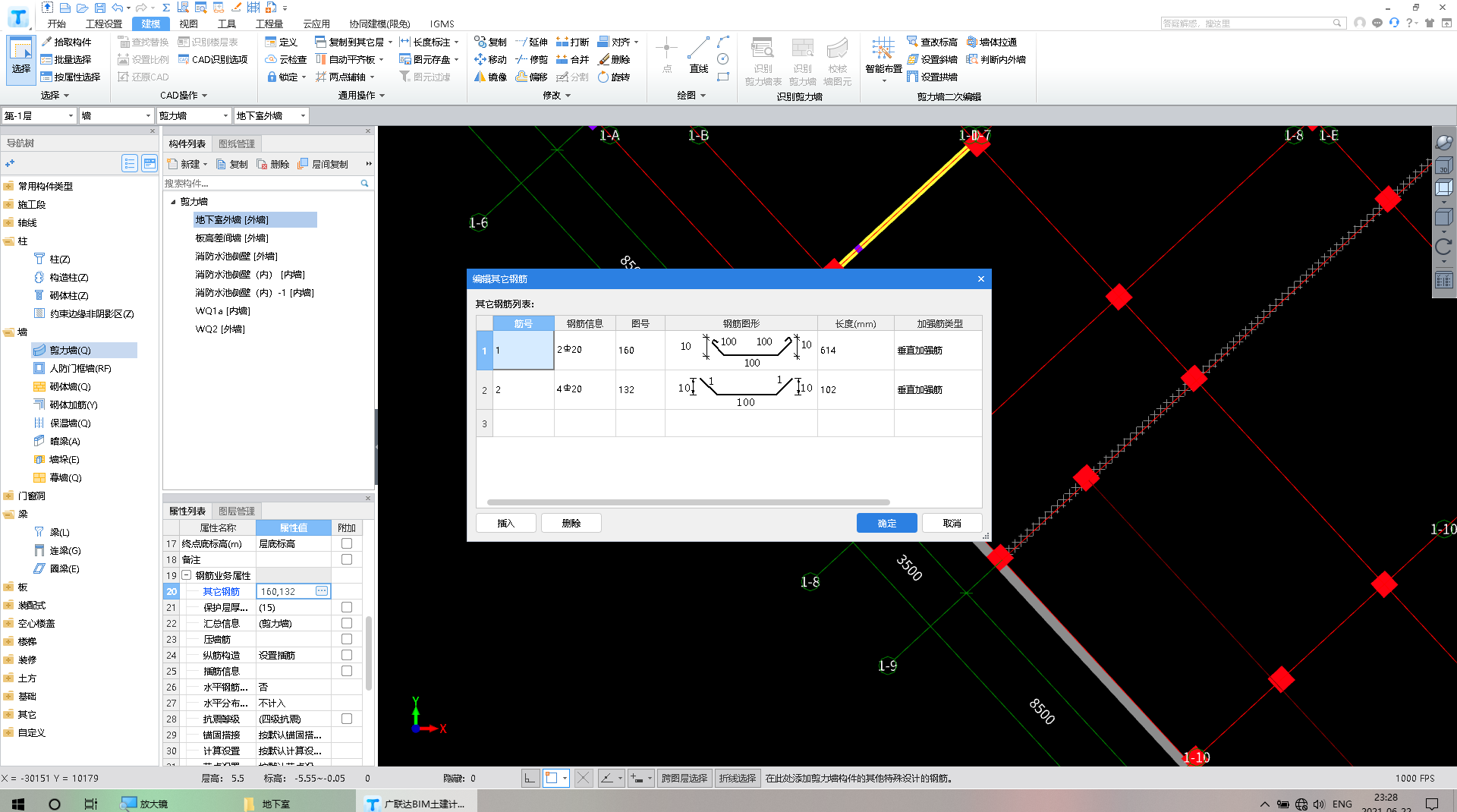Toggle 纵筋构造 附加 checkbox
This screenshot has width=1457, height=812.
click(x=347, y=655)
